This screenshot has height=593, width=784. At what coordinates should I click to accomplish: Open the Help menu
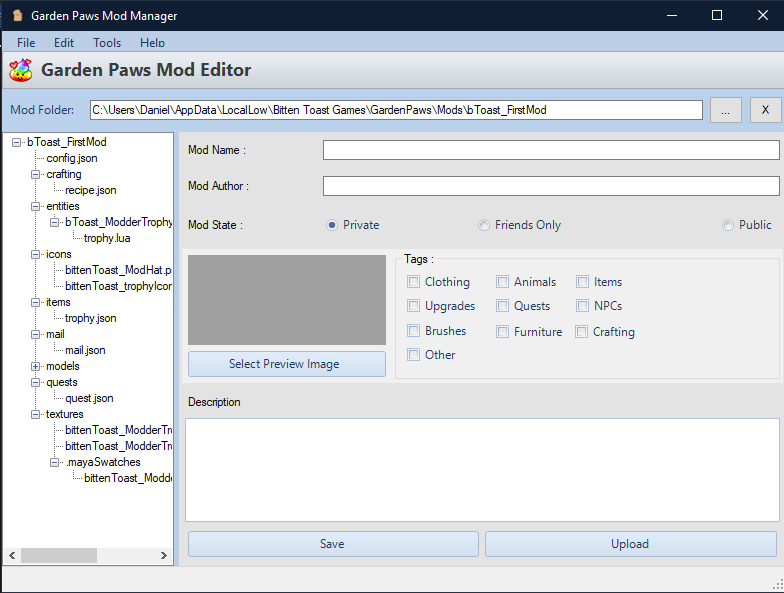[152, 43]
